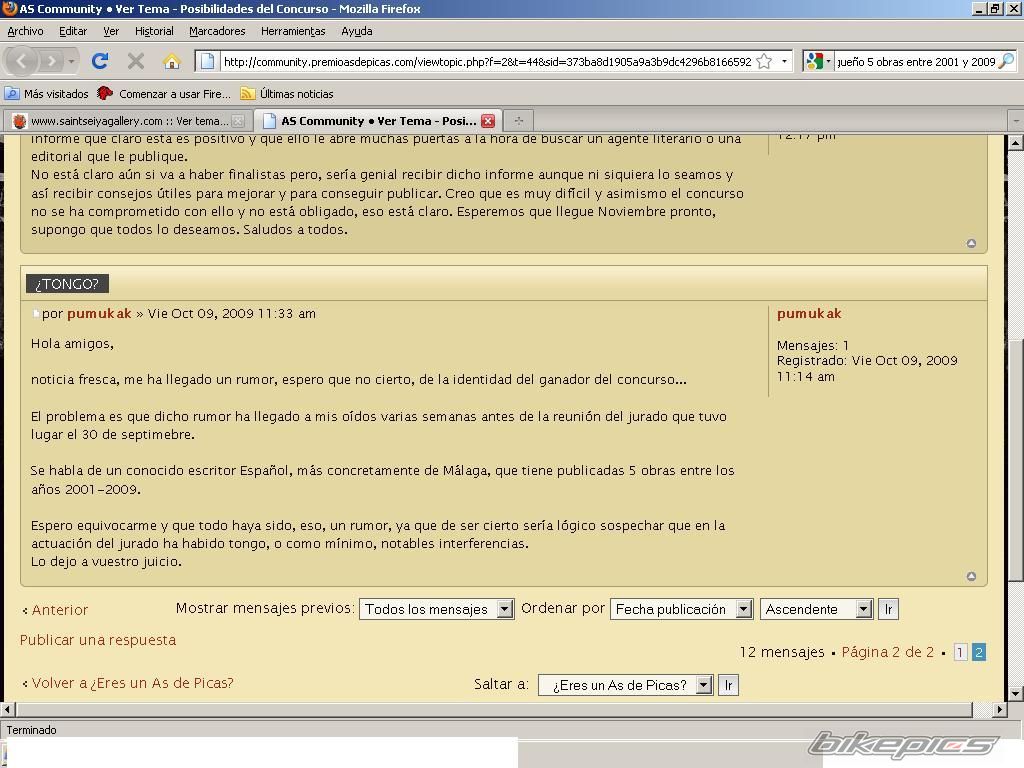Click the Ir button next to Saltar a
1024x768 pixels.
click(x=728, y=685)
